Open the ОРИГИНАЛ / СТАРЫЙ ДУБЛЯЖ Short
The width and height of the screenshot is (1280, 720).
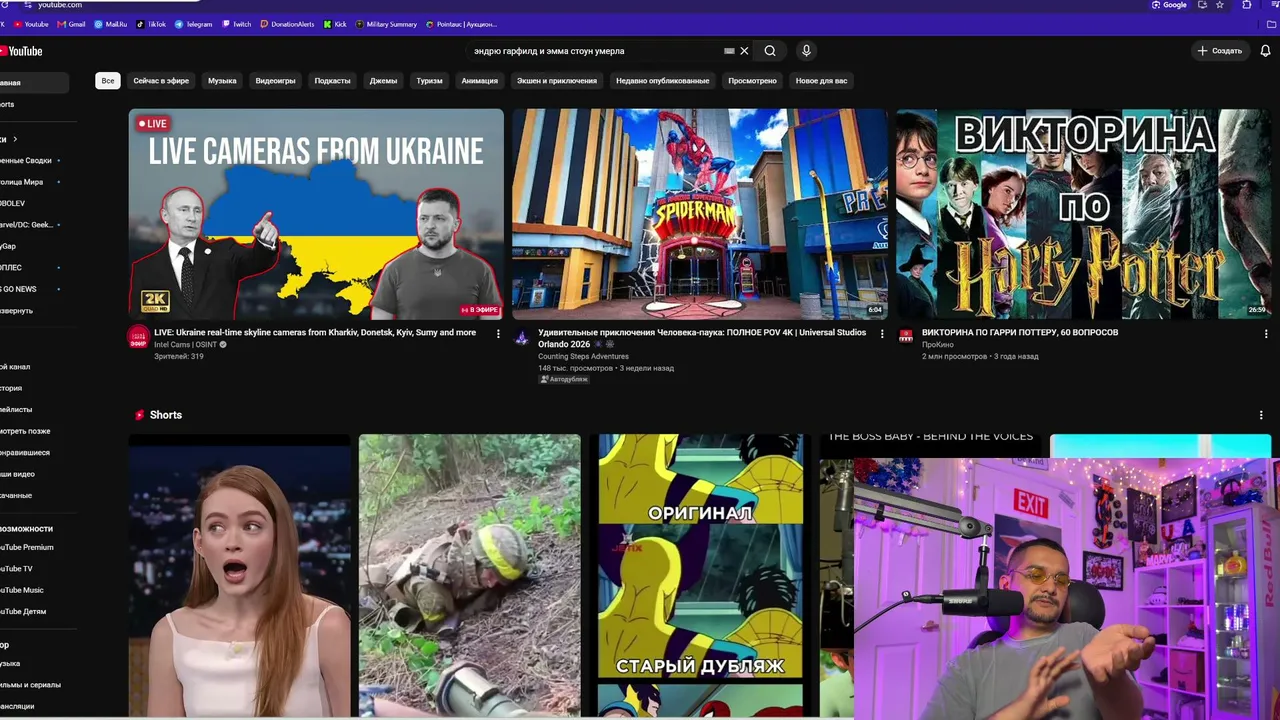[x=700, y=575]
